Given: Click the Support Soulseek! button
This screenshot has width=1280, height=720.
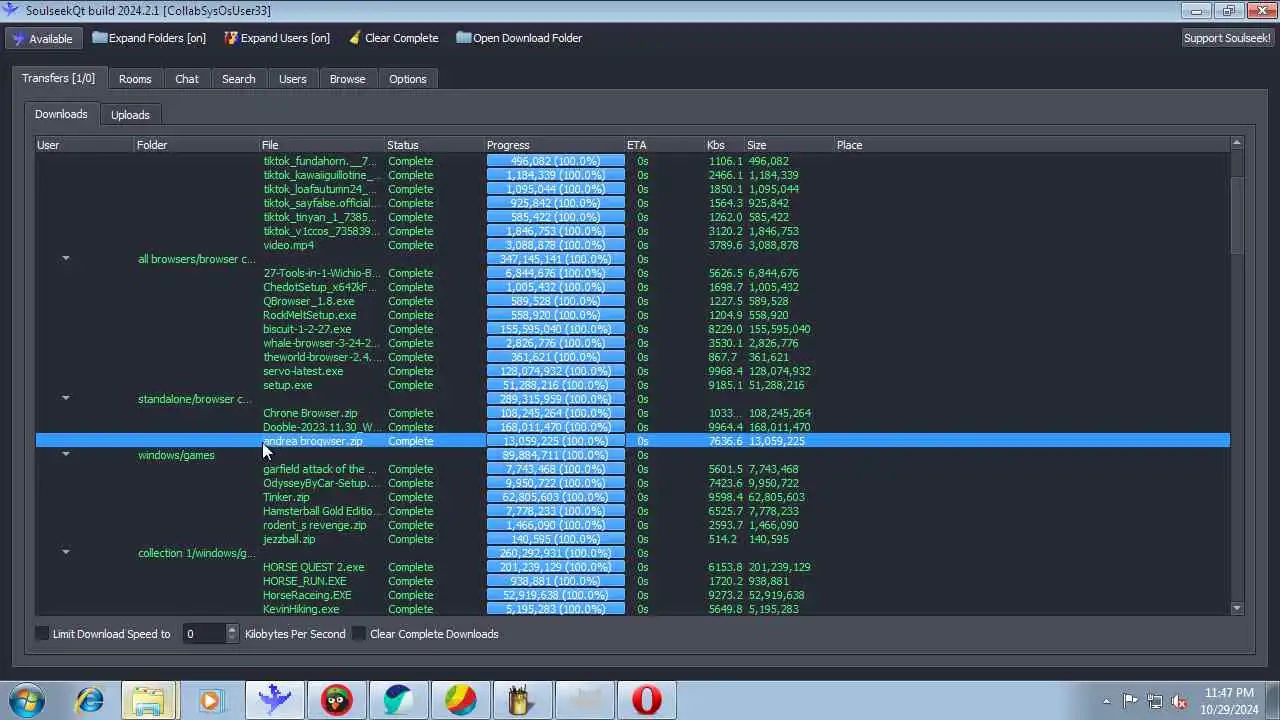Looking at the screenshot, I should coord(1227,38).
